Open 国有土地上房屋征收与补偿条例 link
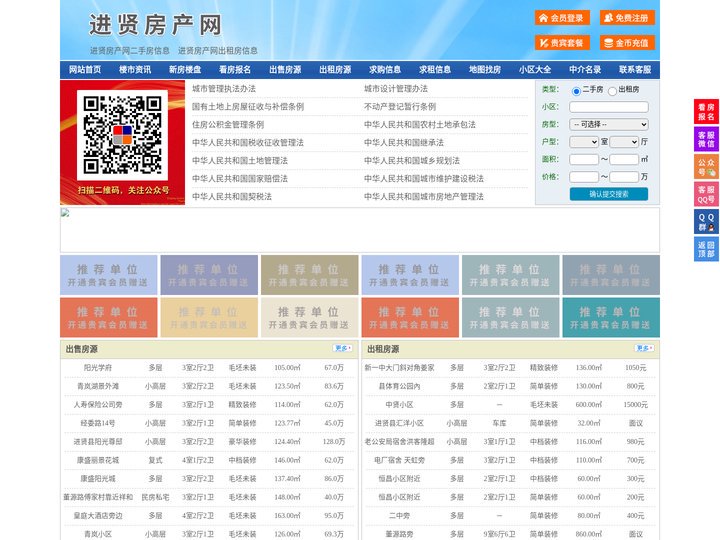This screenshot has width=720, height=540. [248, 107]
